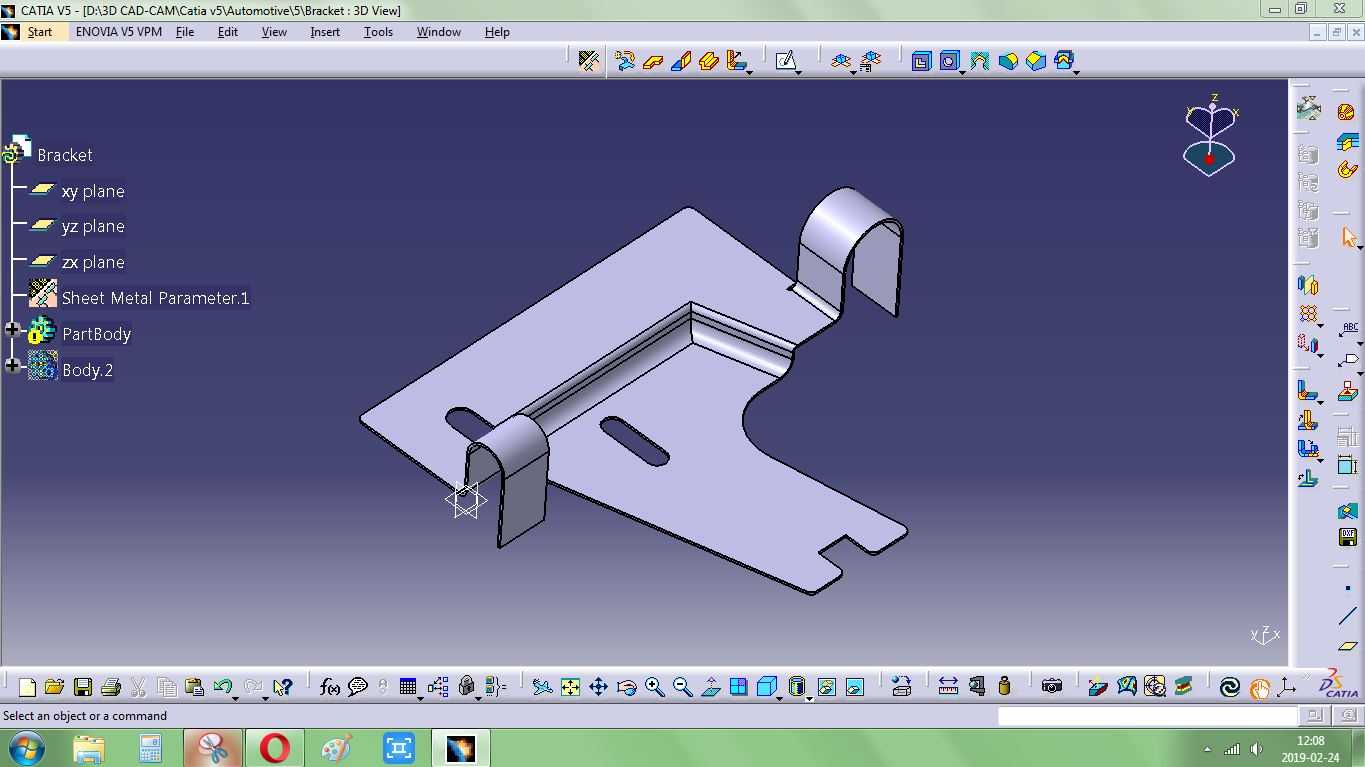Toggle the Fly Mode icon
The image size is (1365, 767).
542,687
